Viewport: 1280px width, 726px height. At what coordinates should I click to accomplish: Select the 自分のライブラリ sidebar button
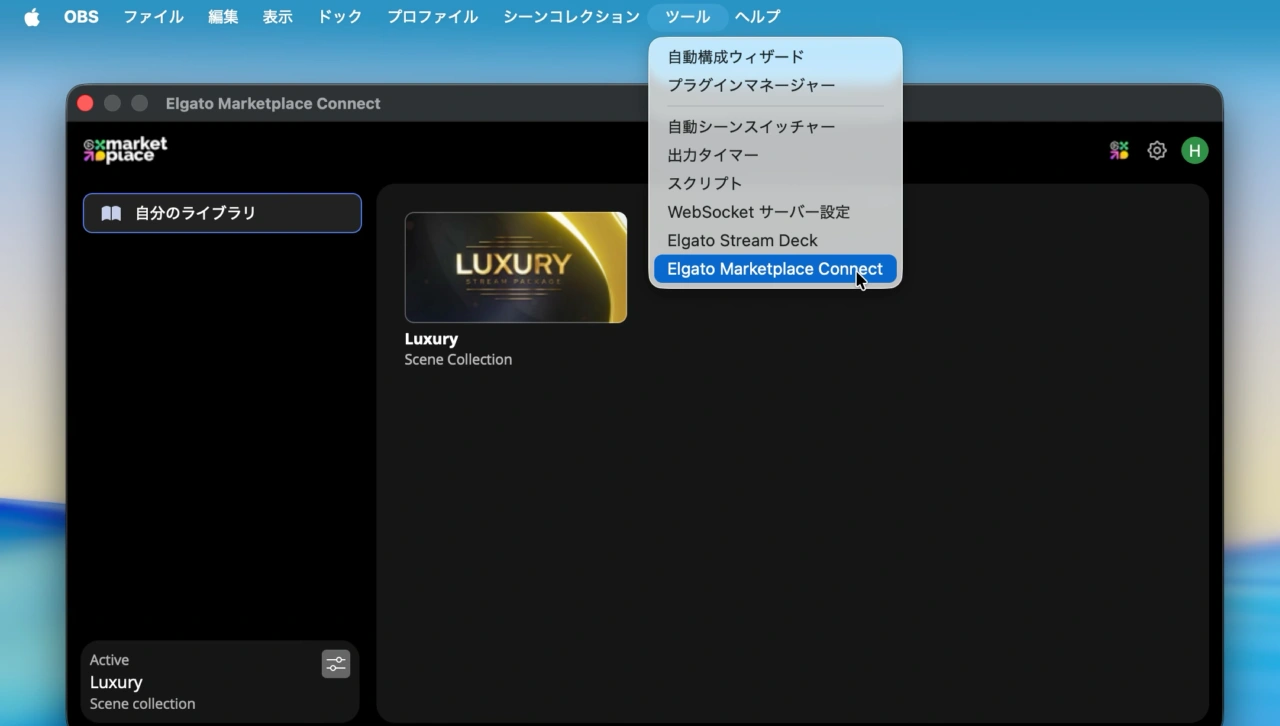[x=222, y=212]
